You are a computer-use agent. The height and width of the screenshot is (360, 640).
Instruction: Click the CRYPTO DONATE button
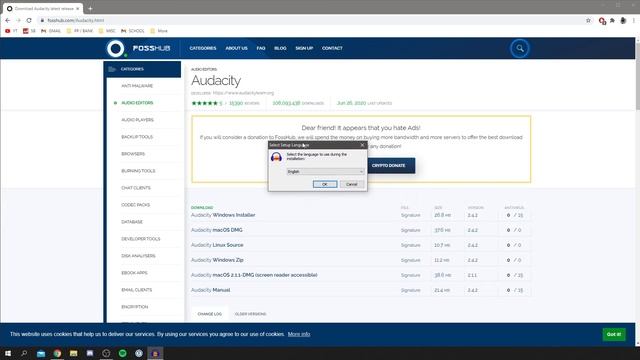coord(391,166)
